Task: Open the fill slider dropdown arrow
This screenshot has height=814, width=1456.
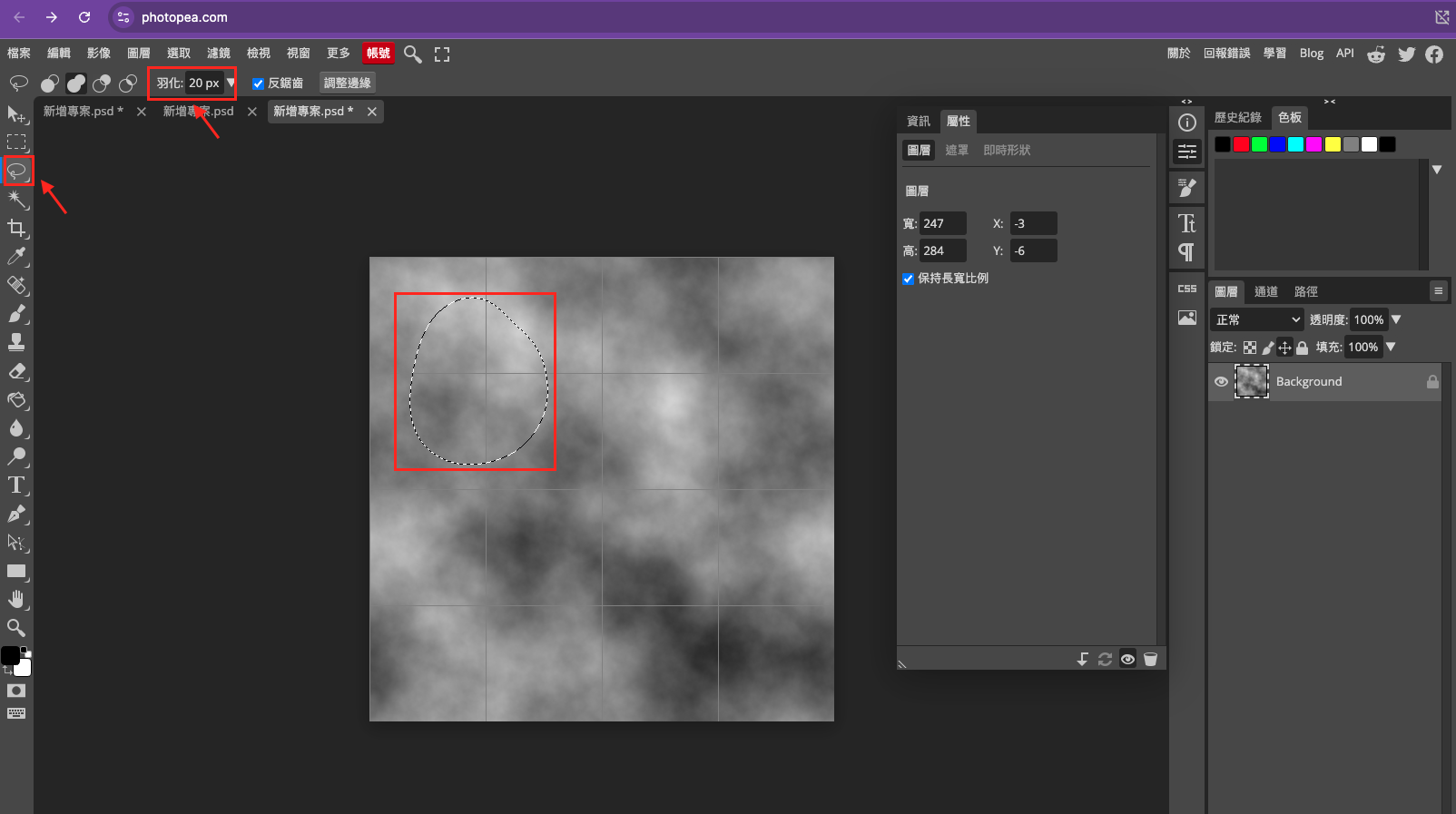Action: (1391, 347)
